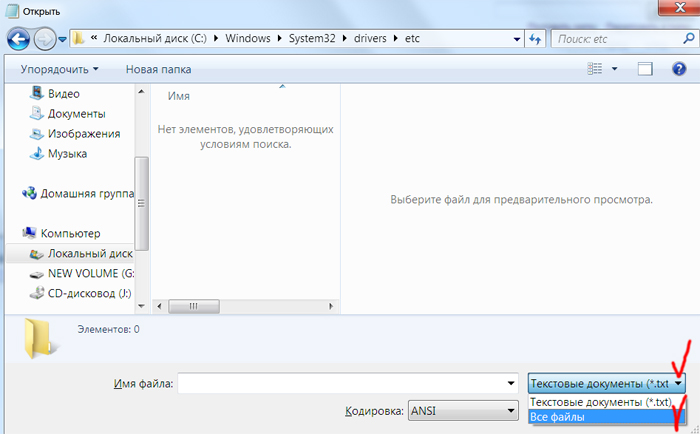Click the magnifier search icon
The height and width of the screenshot is (434, 700).
click(689, 39)
